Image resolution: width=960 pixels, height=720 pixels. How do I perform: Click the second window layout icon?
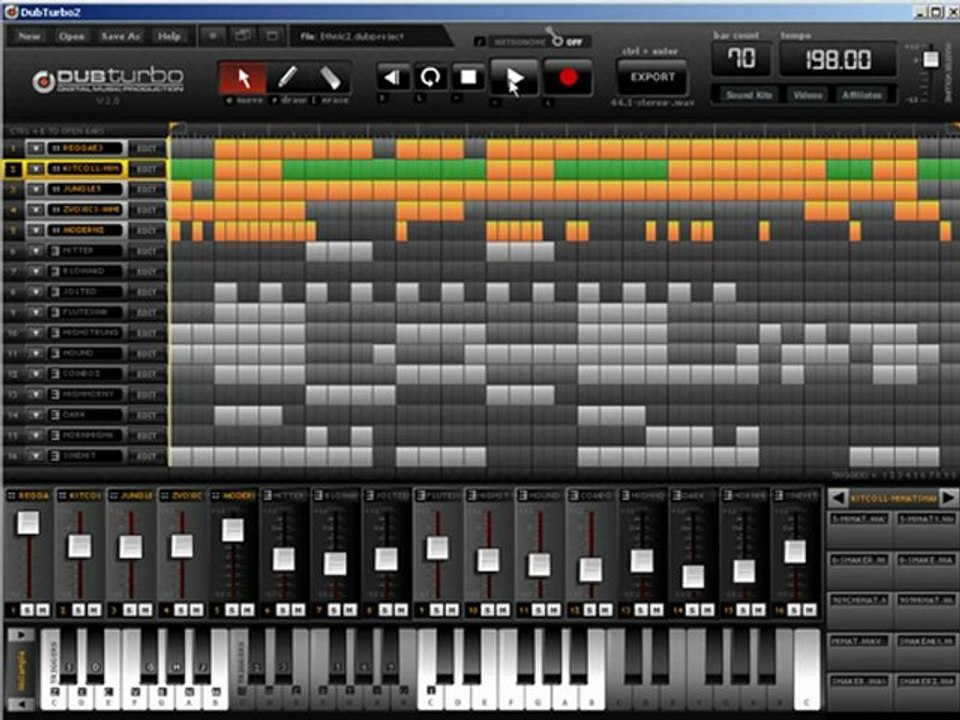pos(243,36)
